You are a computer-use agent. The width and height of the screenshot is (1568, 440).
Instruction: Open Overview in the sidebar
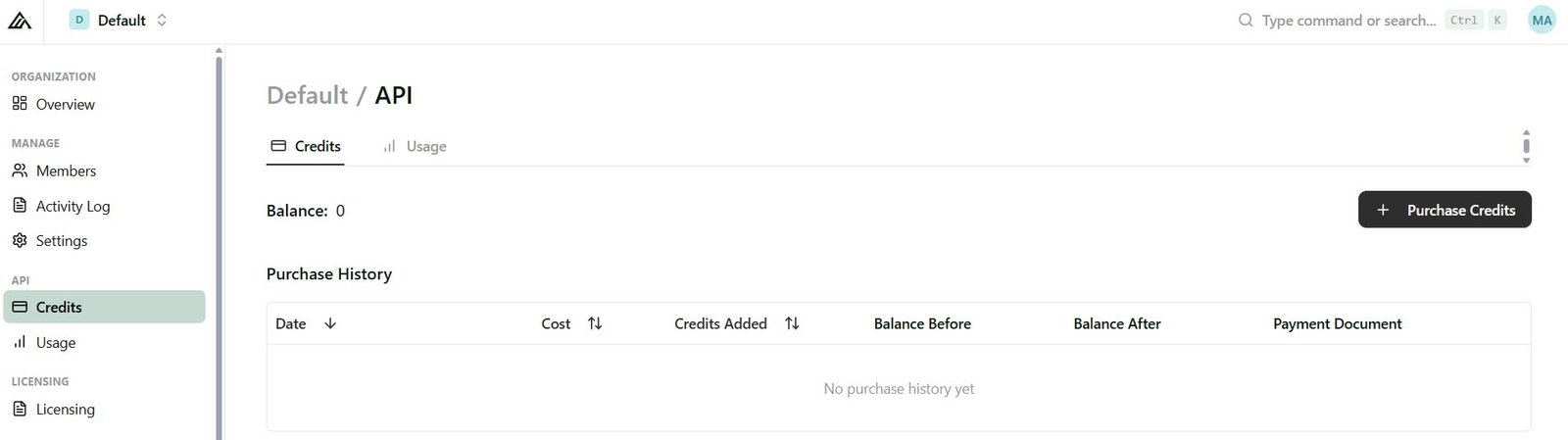(65, 104)
